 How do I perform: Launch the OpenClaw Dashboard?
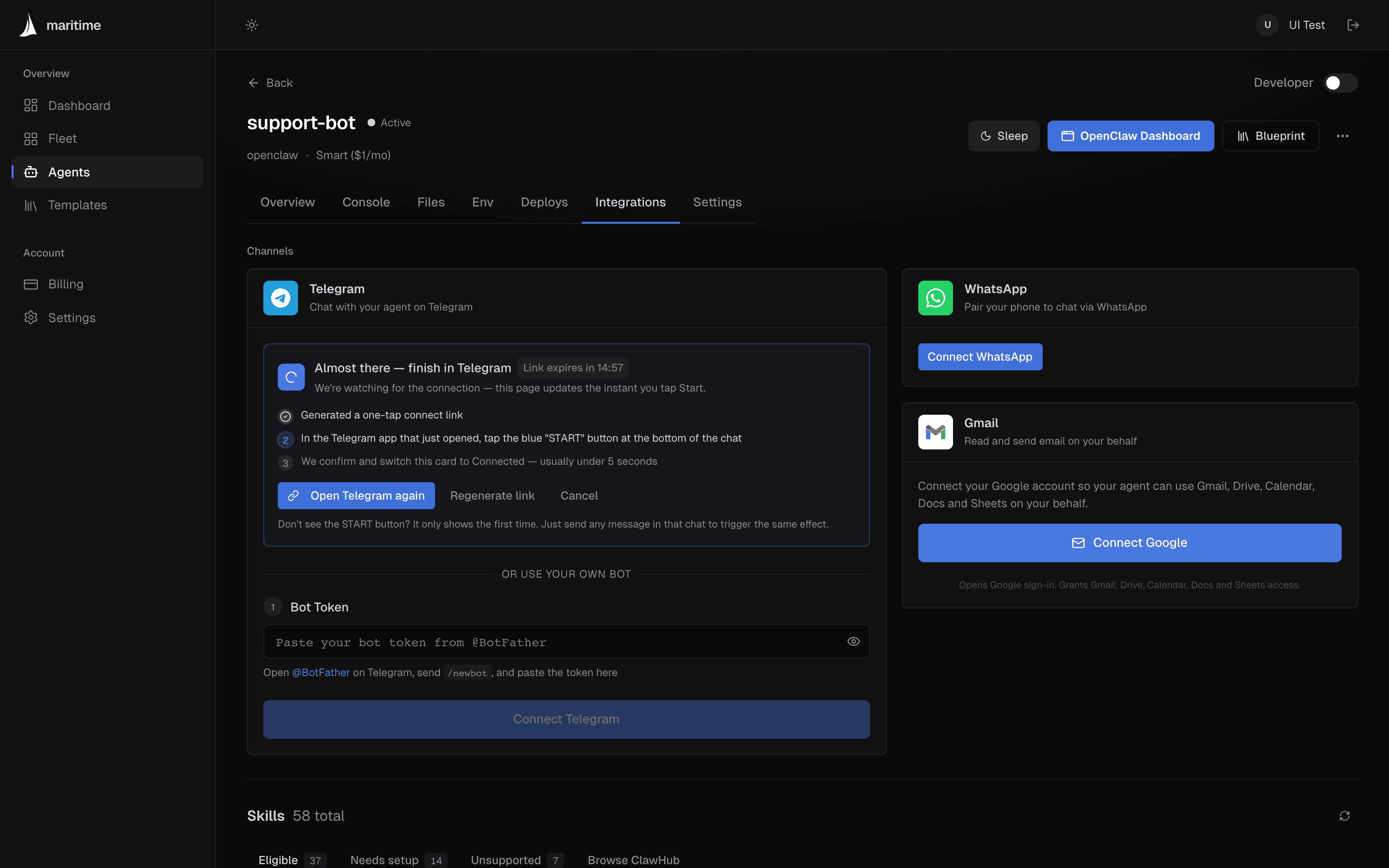[x=1130, y=136]
